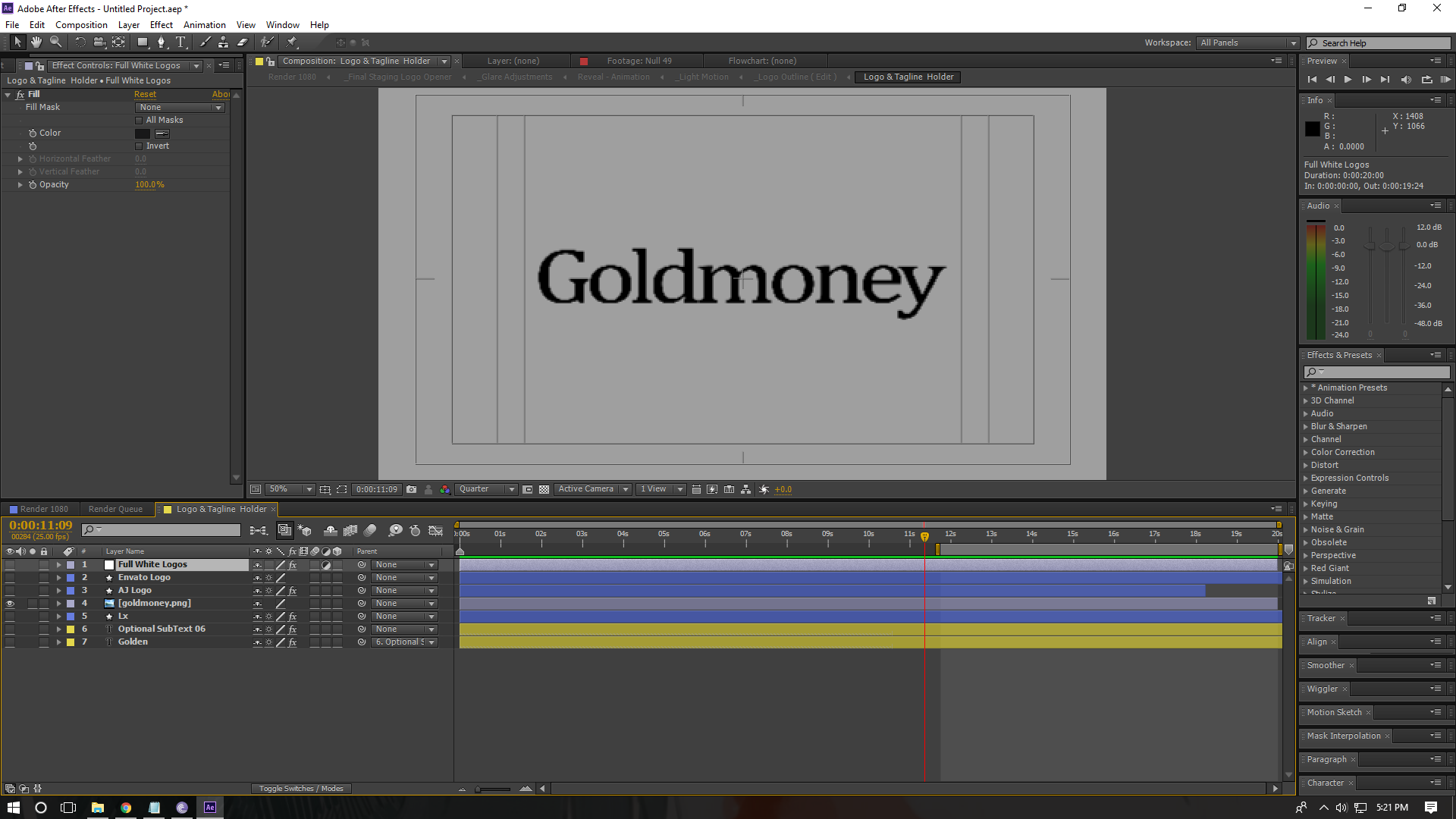Viewport: 1456px width, 819px height.
Task: Enable Draft 3D in timeline
Action: click(305, 531)
